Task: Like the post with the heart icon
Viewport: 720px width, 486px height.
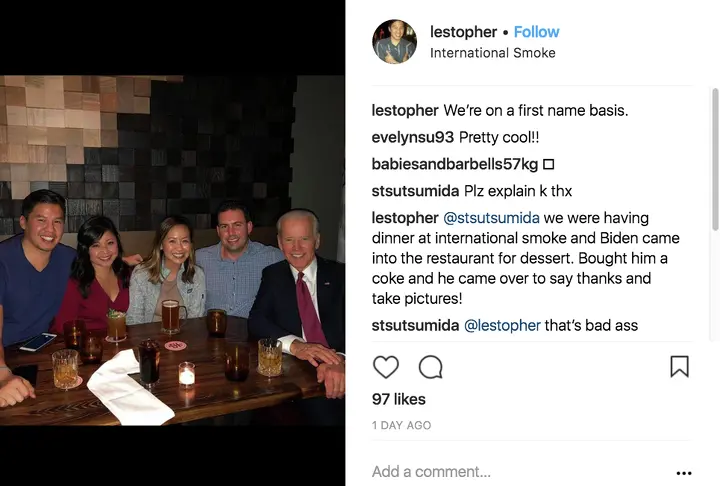Action: point(386,367)
